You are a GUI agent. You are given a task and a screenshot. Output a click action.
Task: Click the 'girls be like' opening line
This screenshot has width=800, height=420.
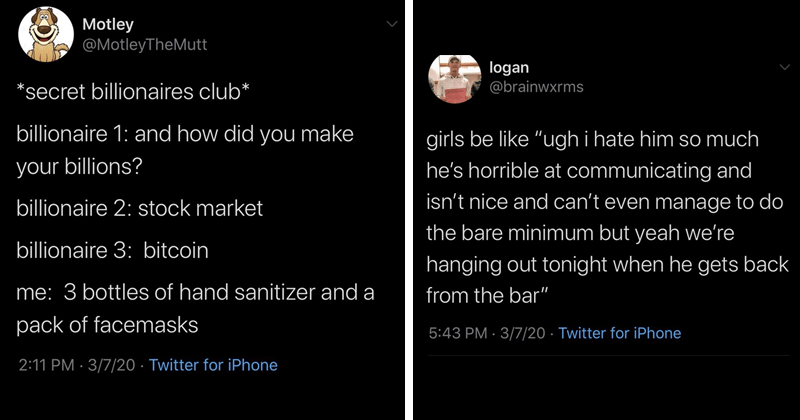(593, 139)
